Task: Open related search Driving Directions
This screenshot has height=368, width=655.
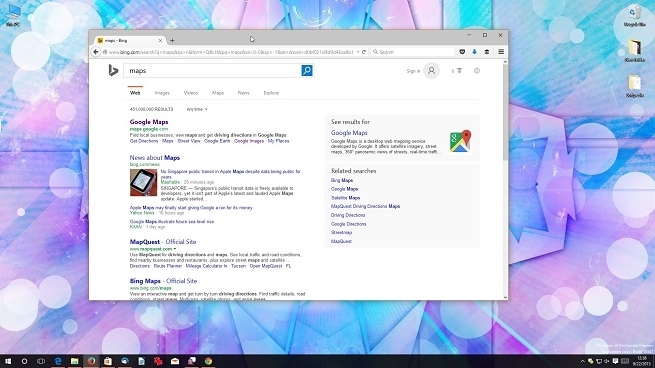Action: pos(348,215)
